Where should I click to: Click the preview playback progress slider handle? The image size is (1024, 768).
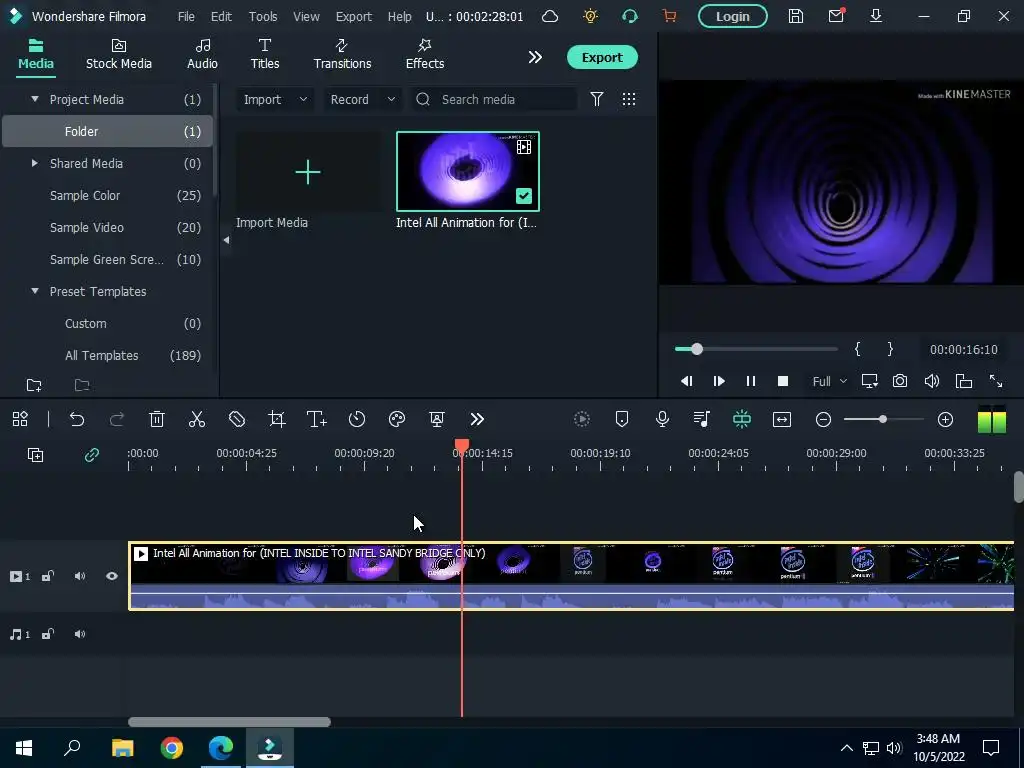point(697,349)
